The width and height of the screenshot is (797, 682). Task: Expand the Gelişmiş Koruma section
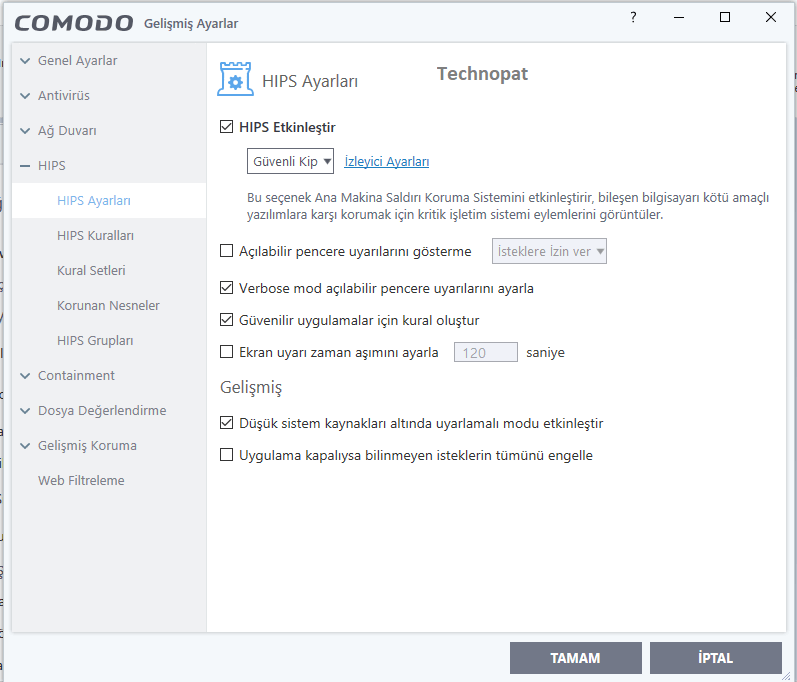pyautogui.click(x=25, y=446)
